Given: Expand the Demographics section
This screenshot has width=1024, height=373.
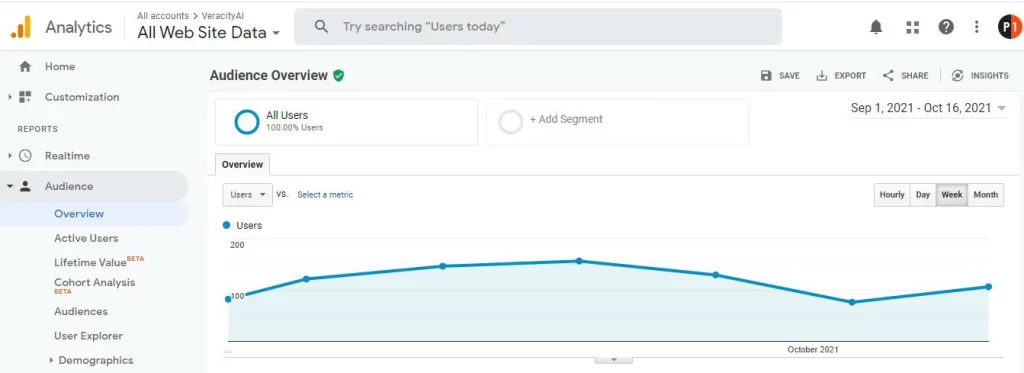Looking at the screenshot, I should tap(51, 360).
